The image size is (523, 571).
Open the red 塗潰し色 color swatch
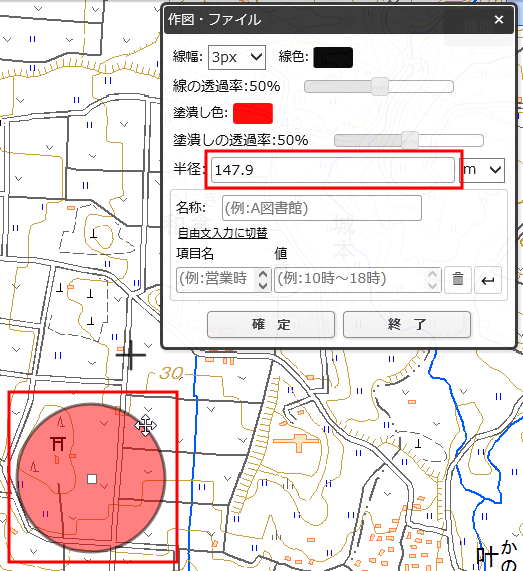pos(253,114)
